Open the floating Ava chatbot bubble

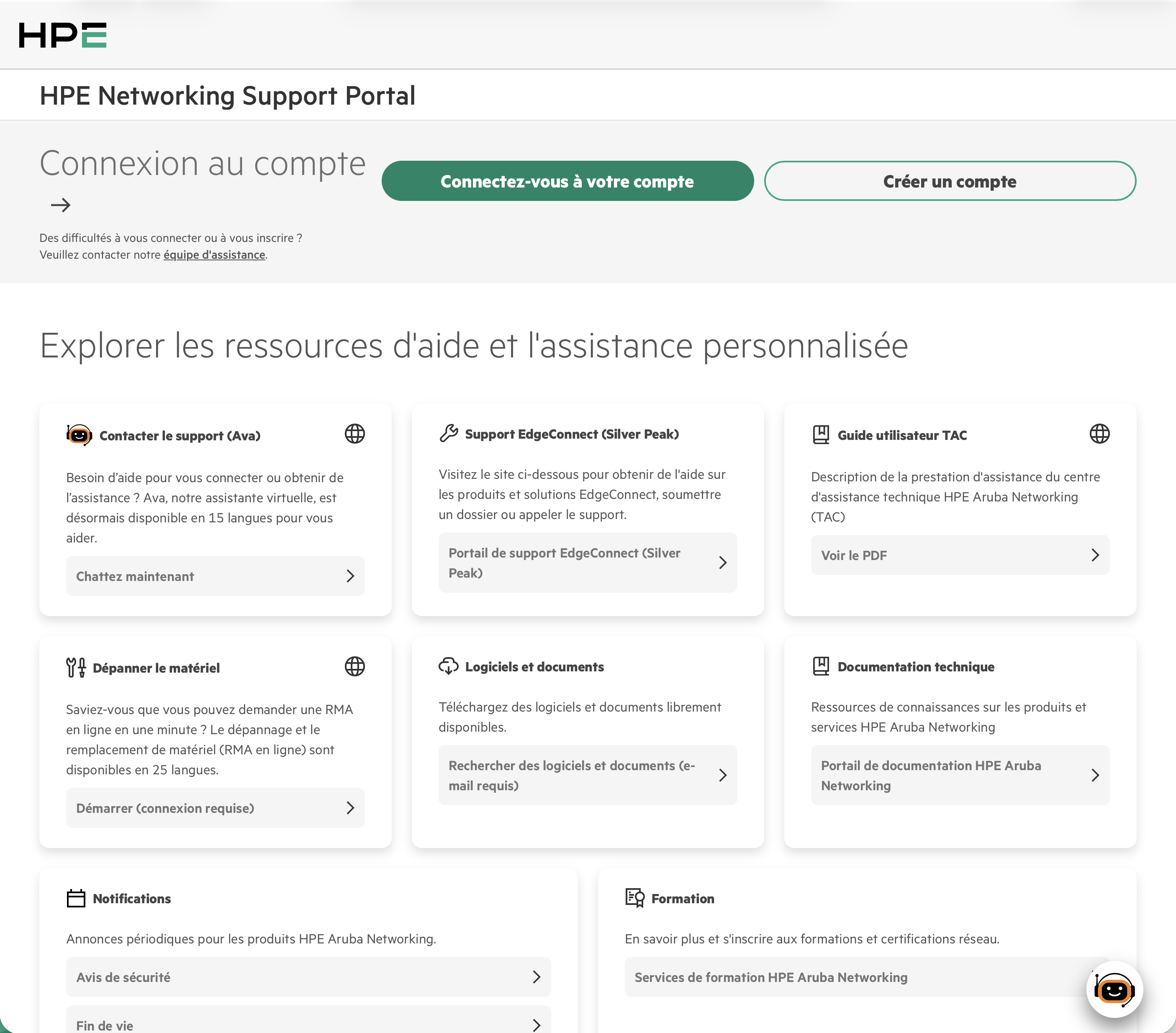coord(1114,990)
